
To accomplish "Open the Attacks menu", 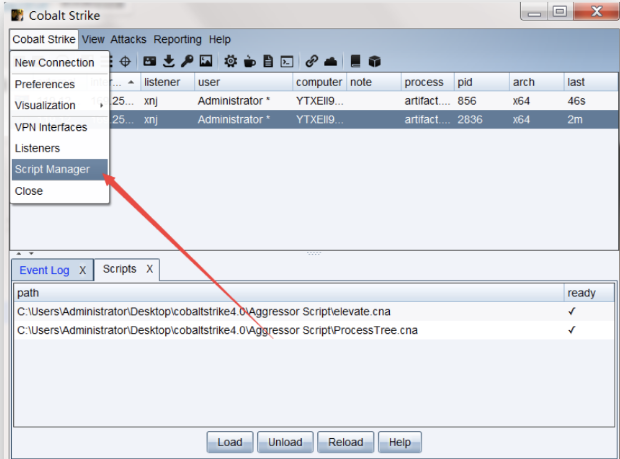I will (x=129, y=40).
